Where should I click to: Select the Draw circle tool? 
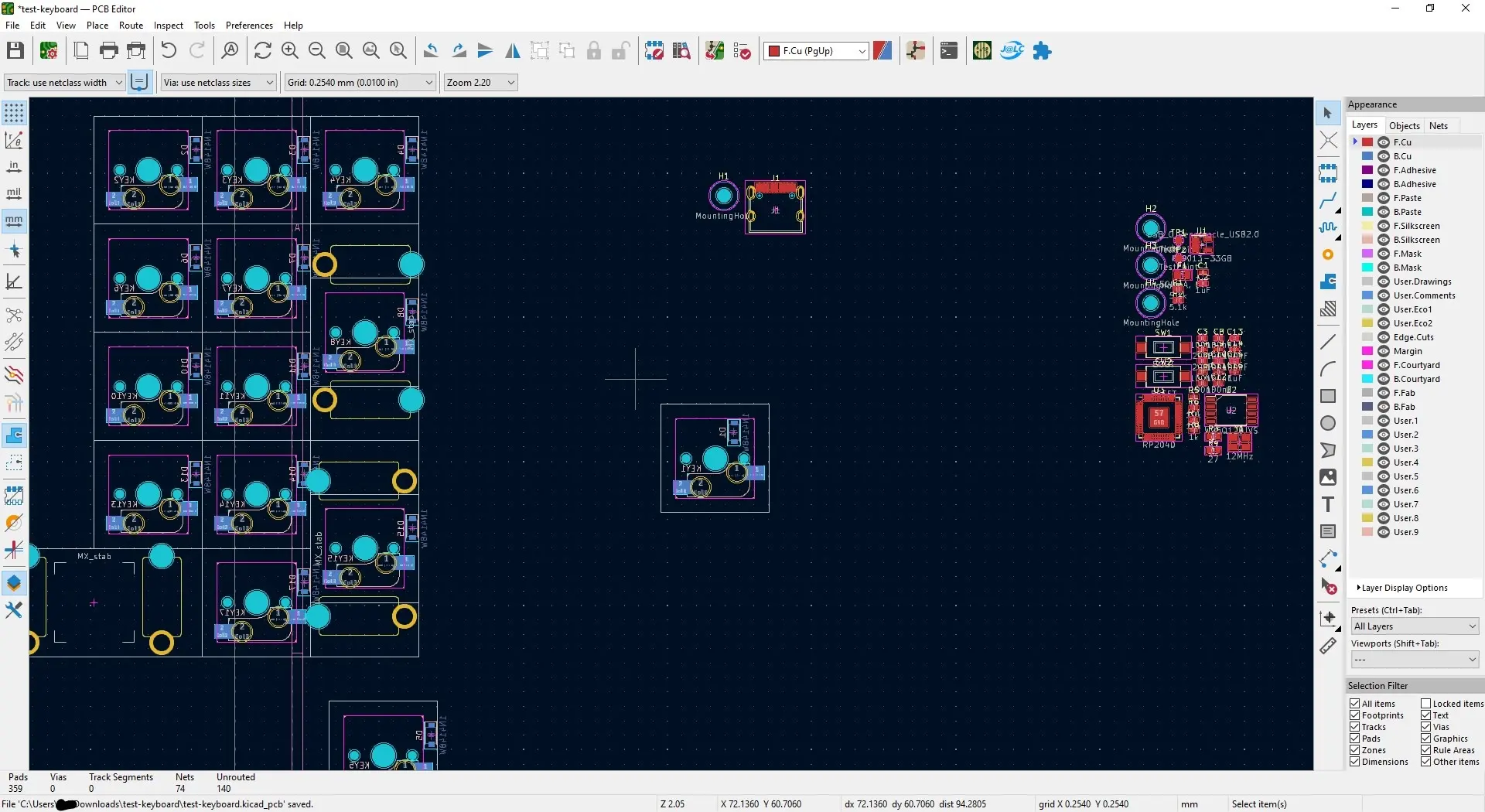(1328, 423)
